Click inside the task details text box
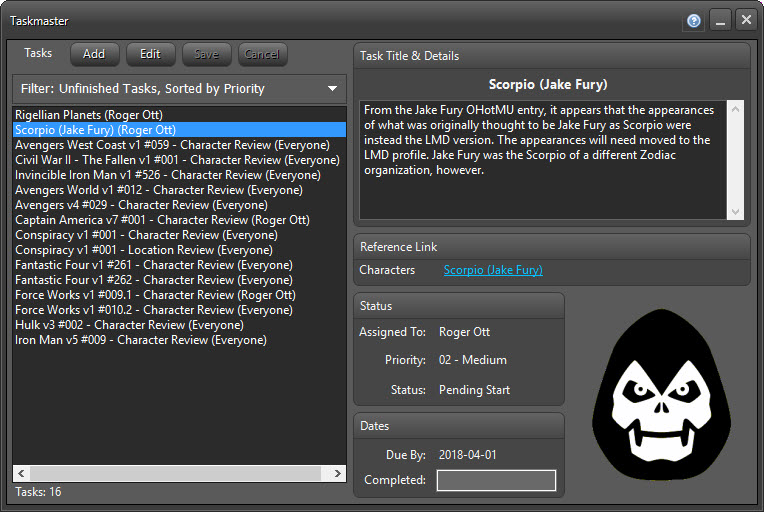This screenshot has height=512, width=764. (543, 160)
